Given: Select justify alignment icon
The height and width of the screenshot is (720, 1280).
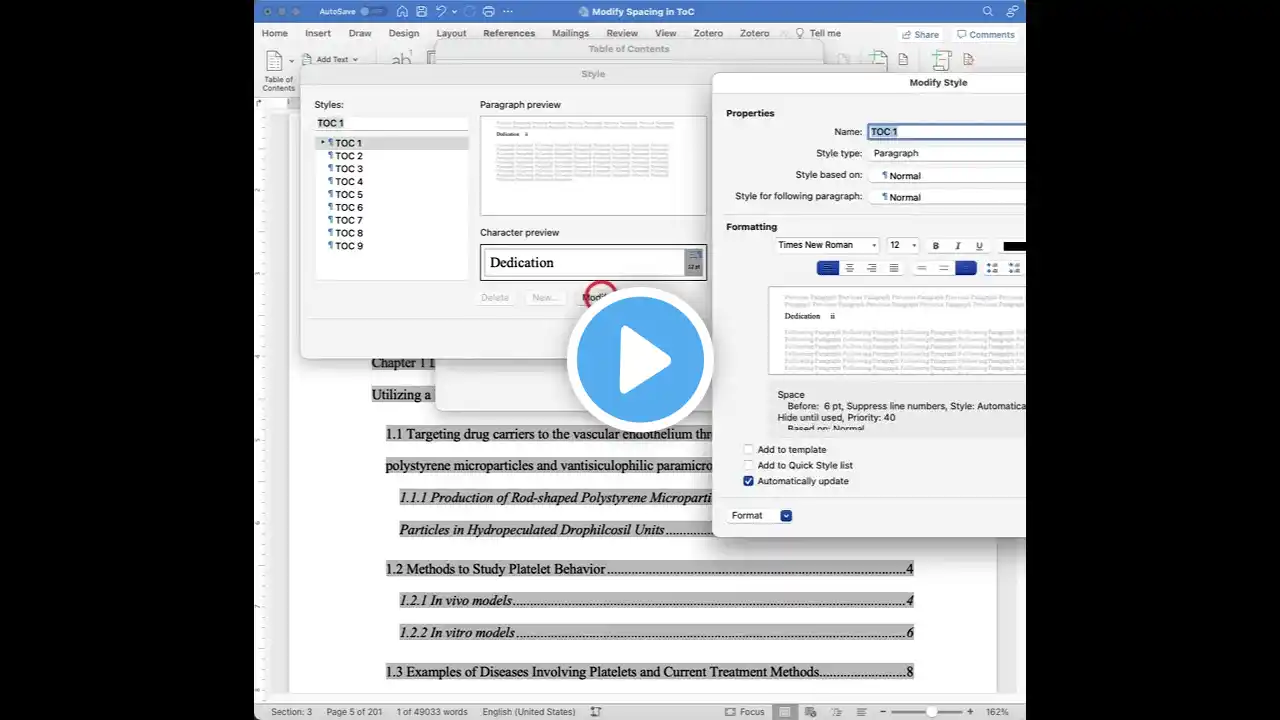Looking at the screenshot, I should pos(894,268).
